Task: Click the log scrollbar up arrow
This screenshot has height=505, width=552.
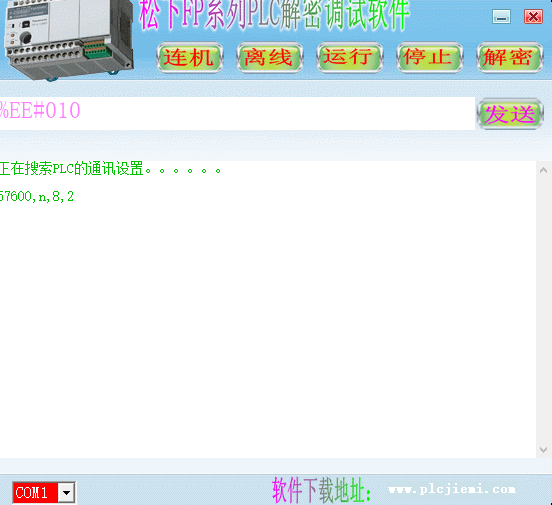Action: 544,170
